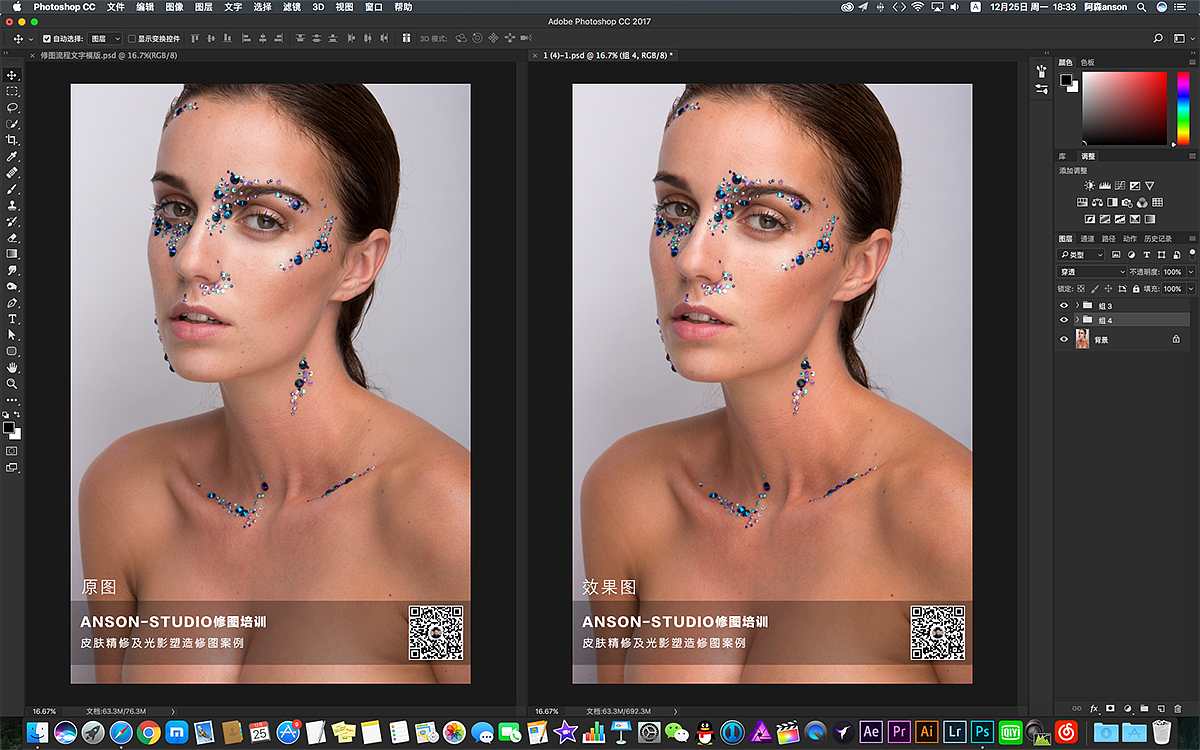1200x750 pixels.
Task: Select the Brush tool
Action: click(12, 189)
